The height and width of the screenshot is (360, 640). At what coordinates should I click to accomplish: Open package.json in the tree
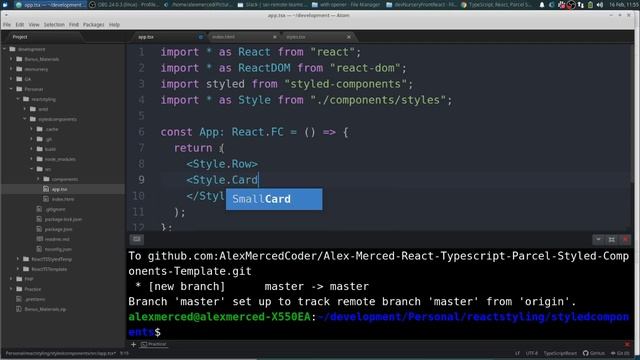[58, 229]
